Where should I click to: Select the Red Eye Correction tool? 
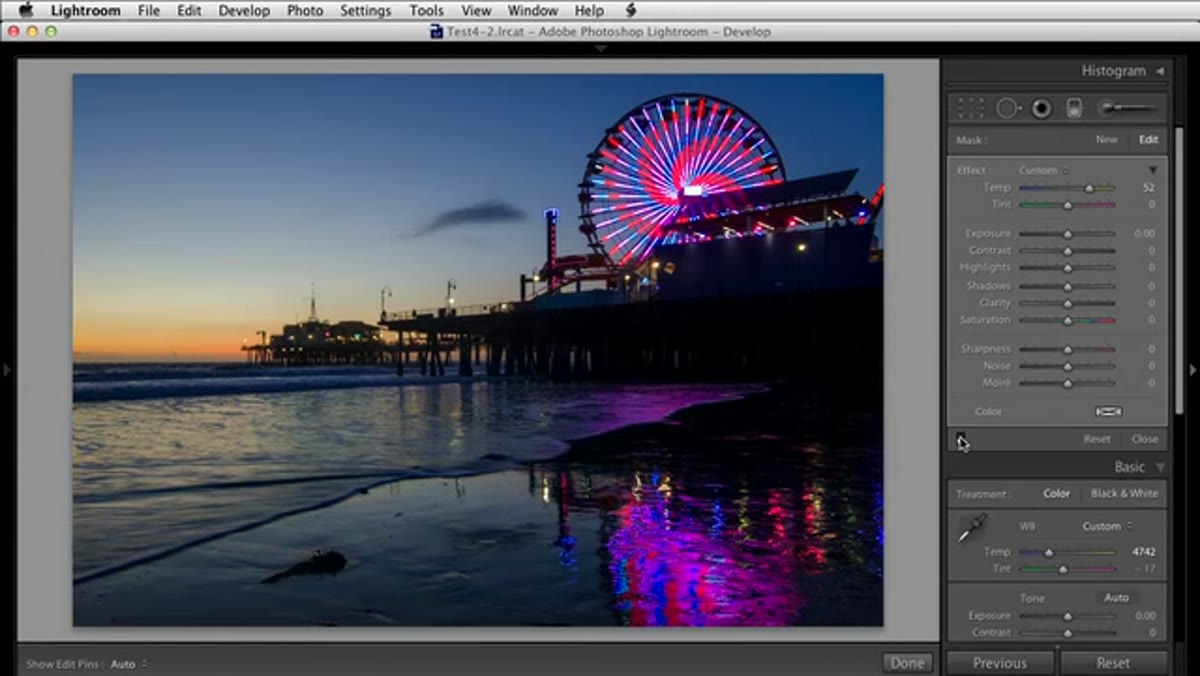[1041, 108]
